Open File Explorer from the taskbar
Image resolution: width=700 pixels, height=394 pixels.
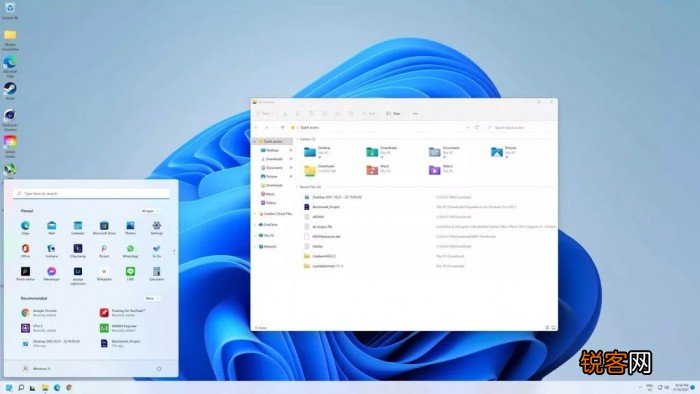click(45, 388)
